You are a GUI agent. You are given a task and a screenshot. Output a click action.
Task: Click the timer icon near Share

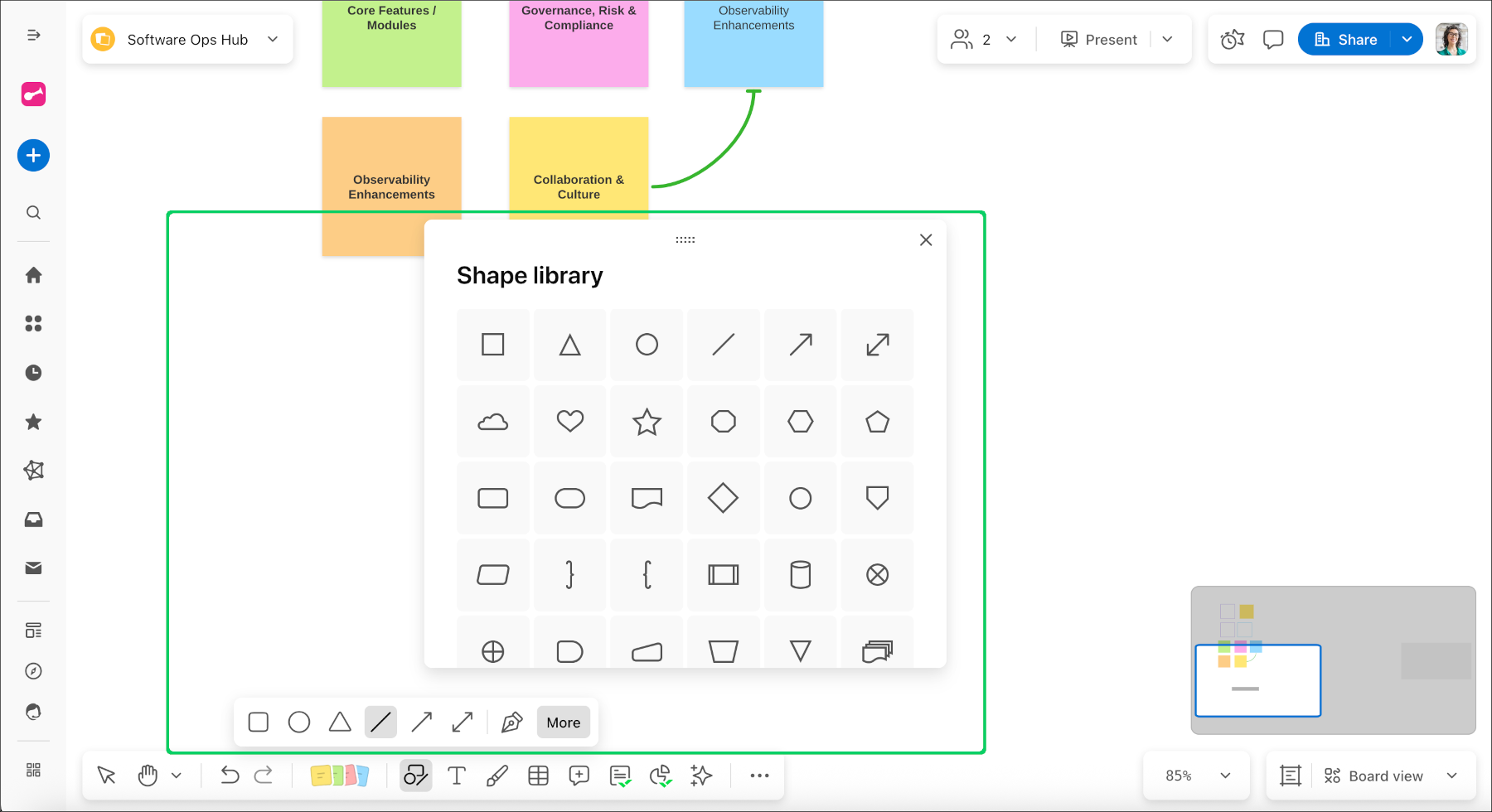pos(1233,39)
